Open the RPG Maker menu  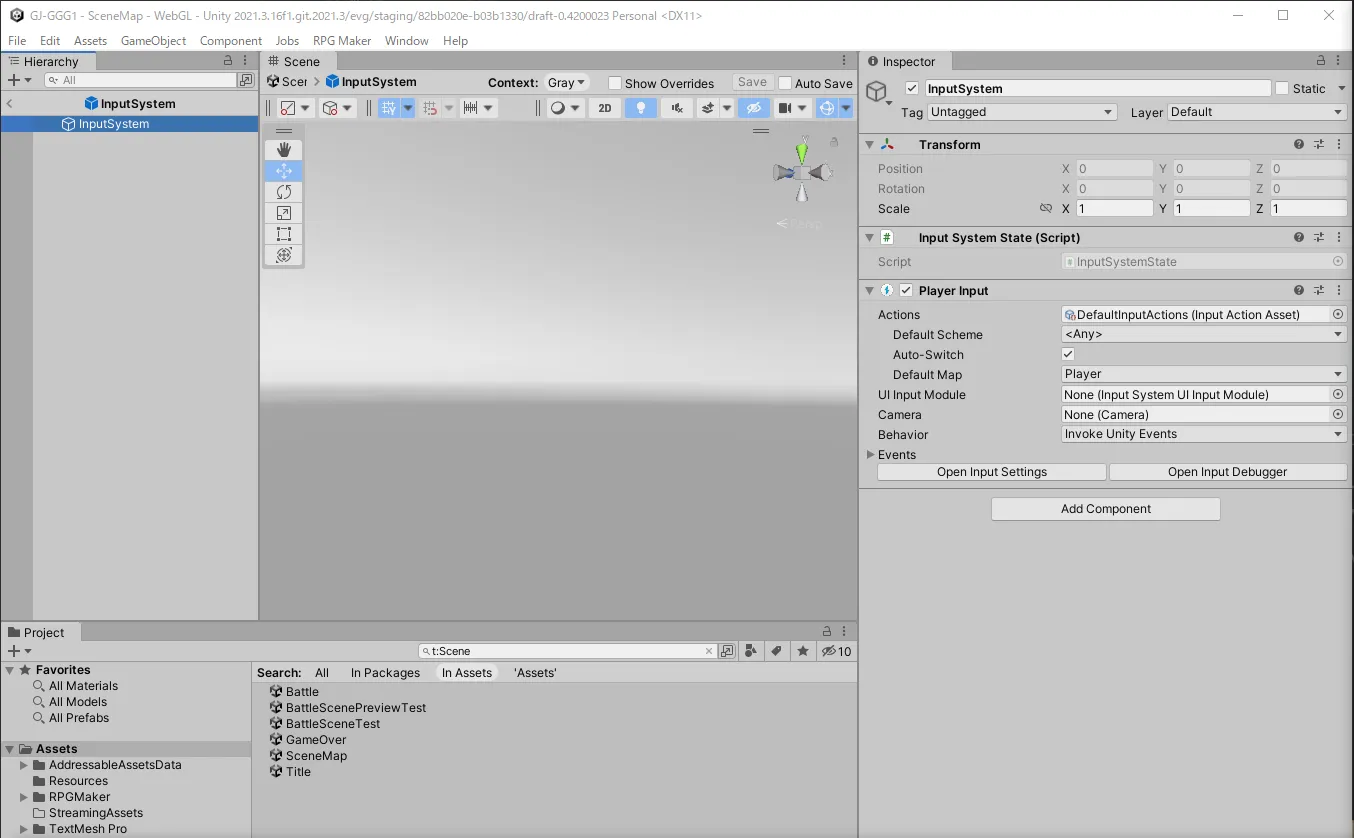click(x=342, y=41)
